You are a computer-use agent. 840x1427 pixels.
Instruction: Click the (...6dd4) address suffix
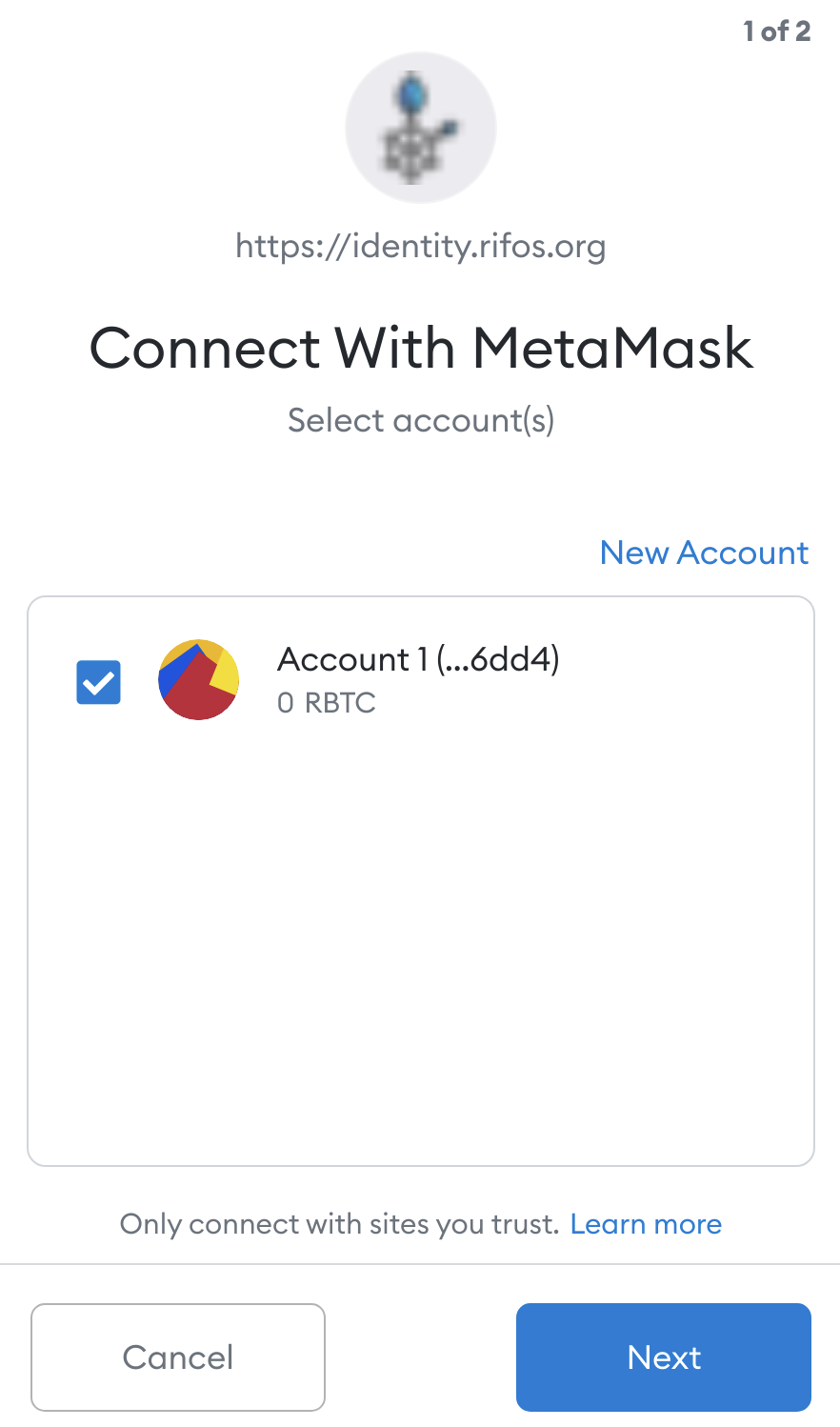(498, 659)
